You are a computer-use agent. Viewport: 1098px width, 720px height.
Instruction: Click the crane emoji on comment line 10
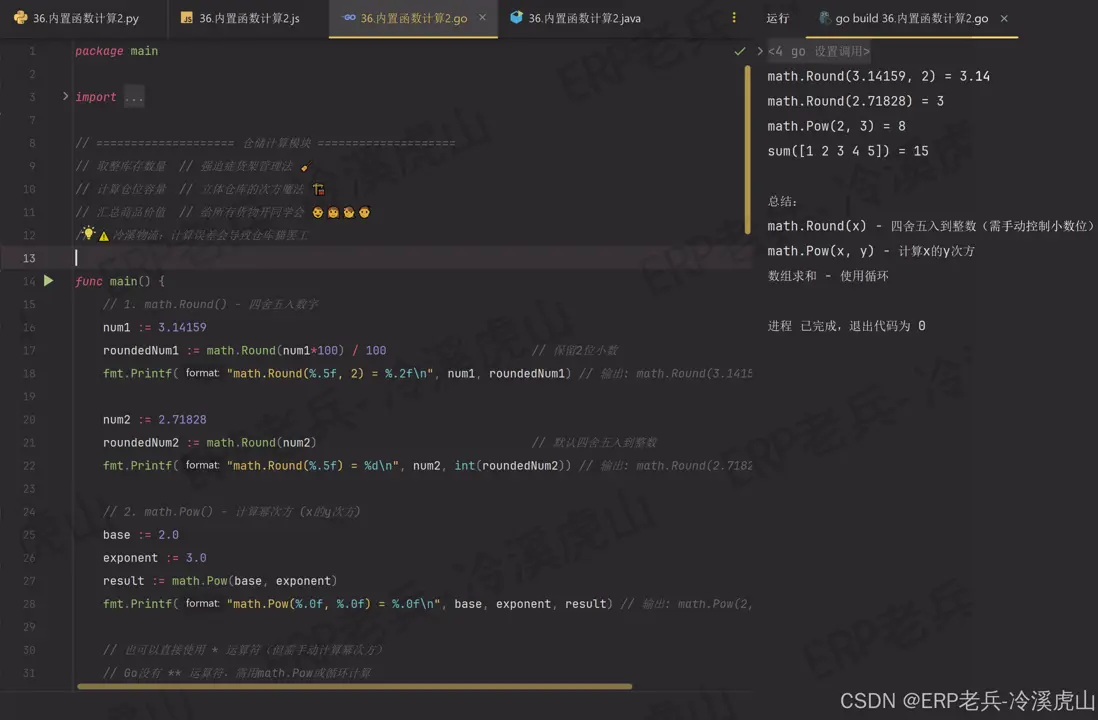pos(319,189)
